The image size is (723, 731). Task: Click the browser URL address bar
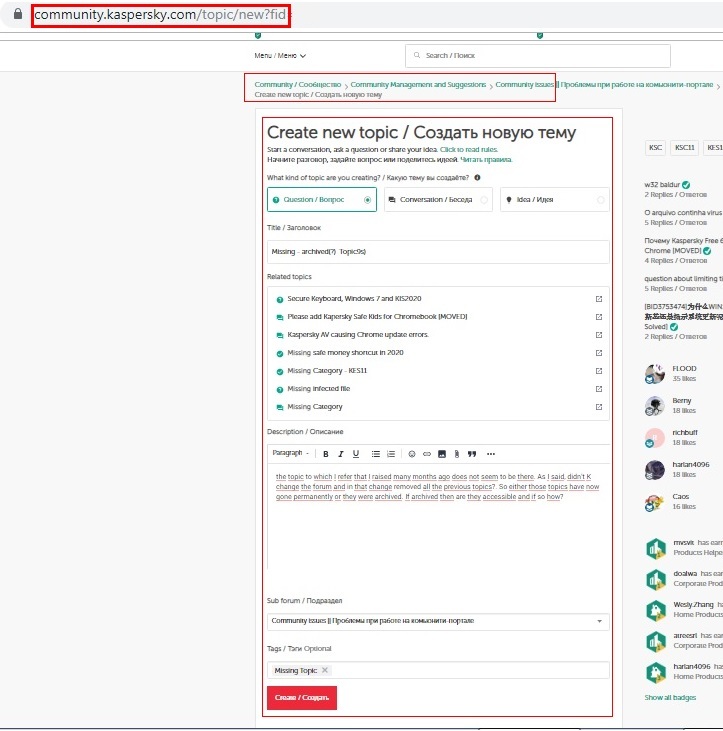161,15
